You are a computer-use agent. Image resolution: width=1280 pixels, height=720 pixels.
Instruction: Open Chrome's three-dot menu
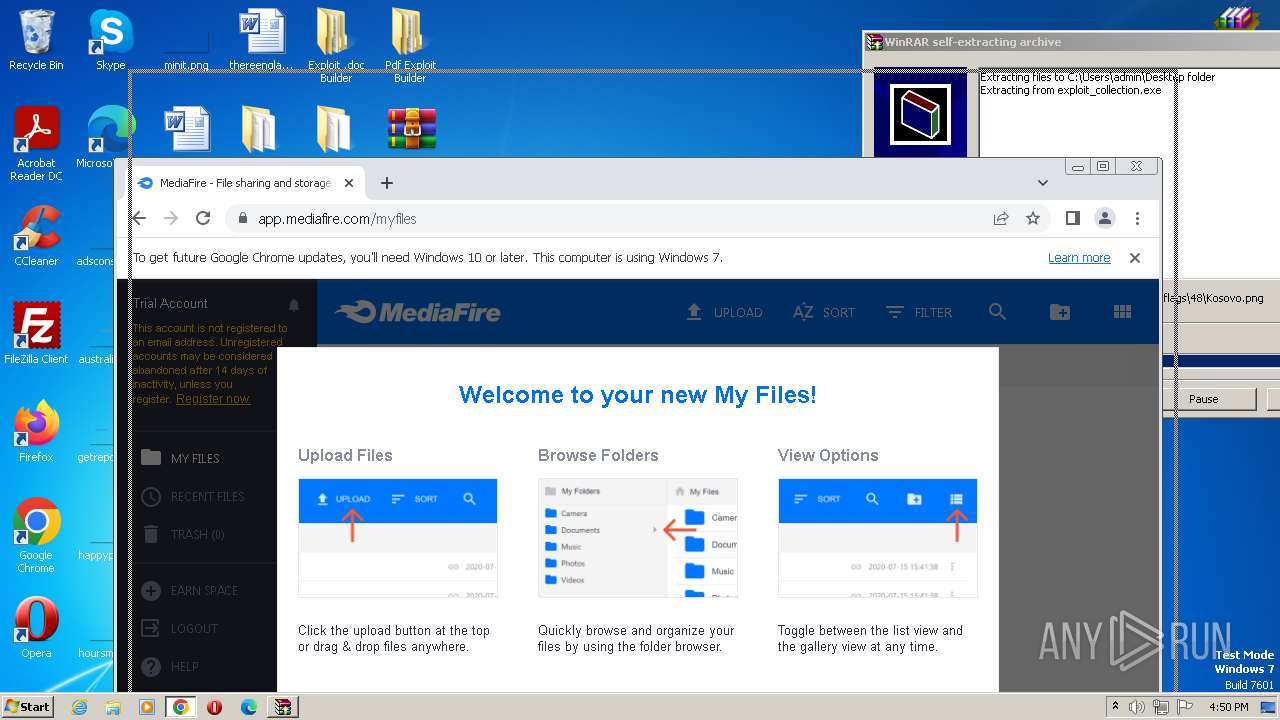pos(1137,218)
